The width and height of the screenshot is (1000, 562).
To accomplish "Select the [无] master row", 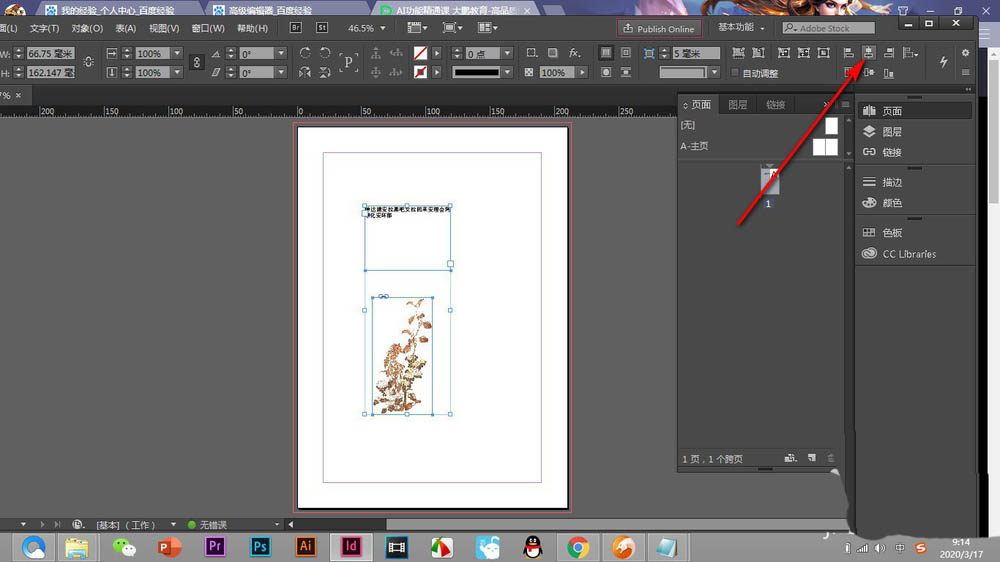I will click(761, 125).
